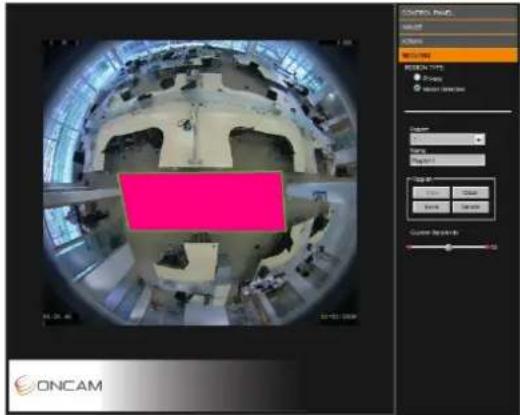Open the Region dropdown list
Screen dimensions: 520x415
(447, 139)
